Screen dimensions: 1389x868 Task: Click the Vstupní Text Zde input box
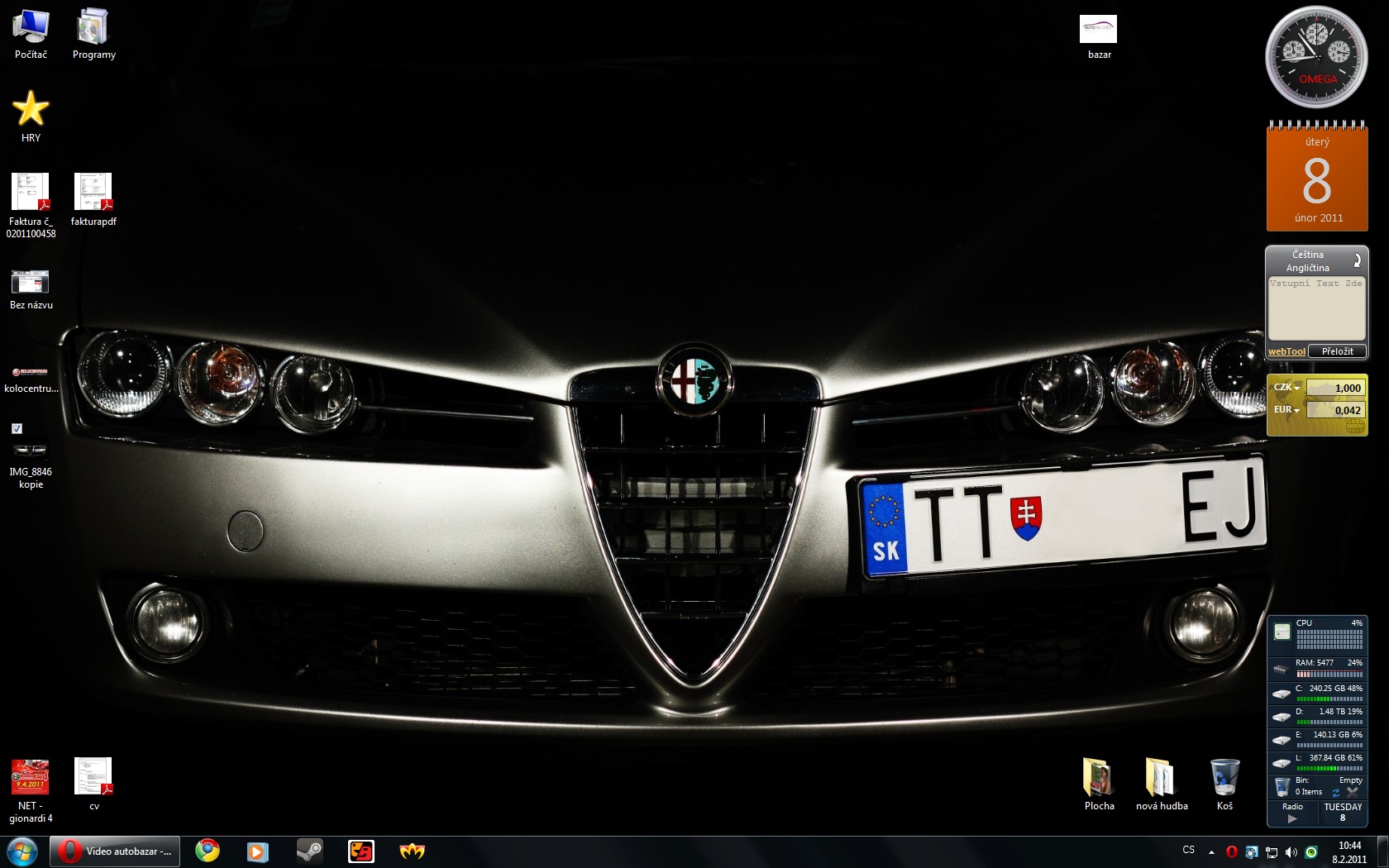1316,308
